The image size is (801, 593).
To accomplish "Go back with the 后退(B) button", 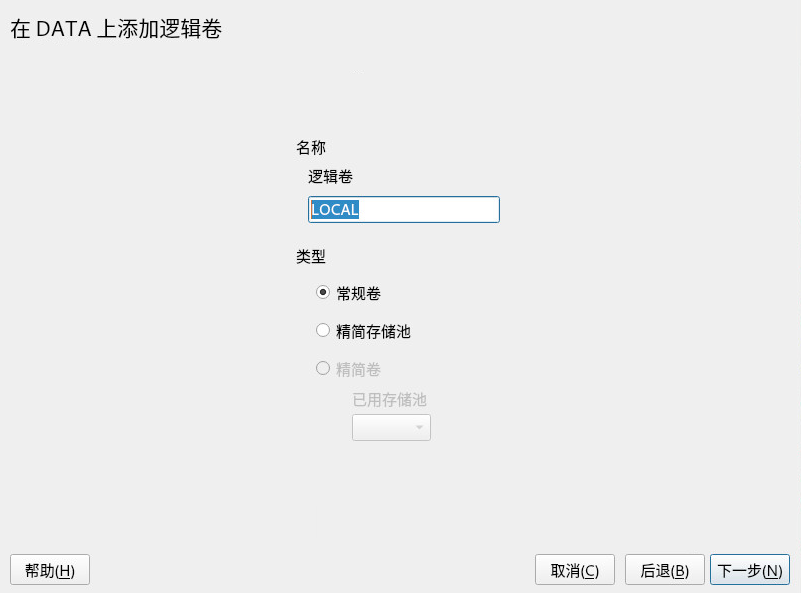I will [x=665, y=570].
